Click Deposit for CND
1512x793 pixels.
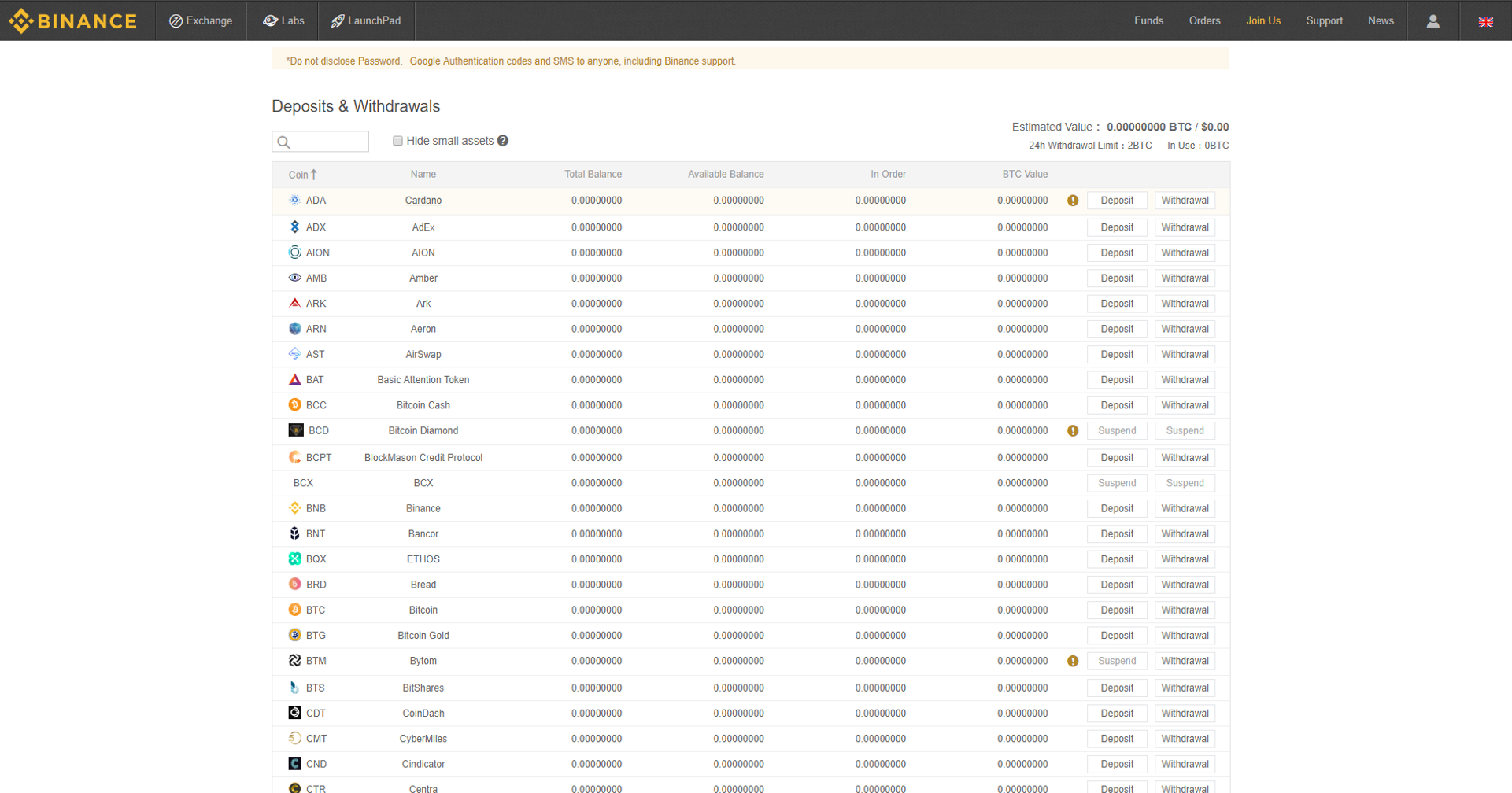(x=1117, y=764)
